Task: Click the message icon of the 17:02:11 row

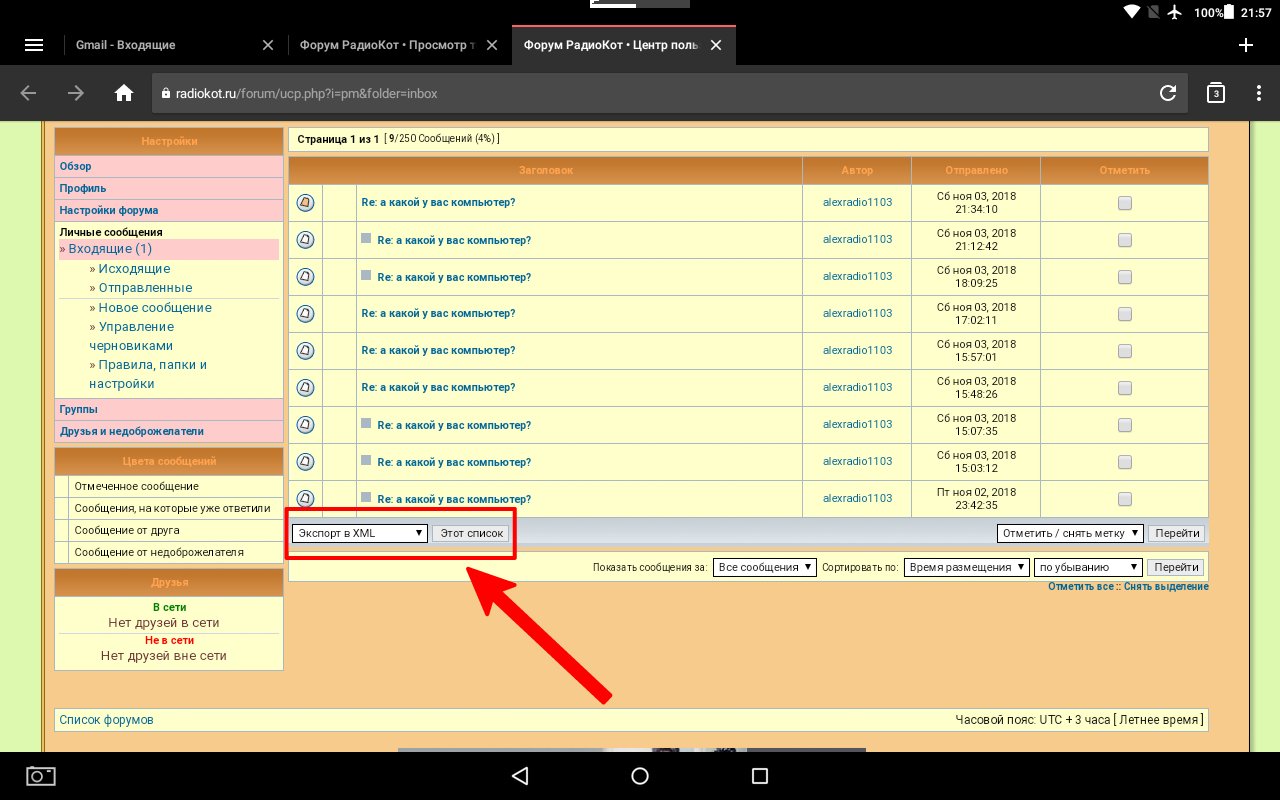Action: (x=306, y=314)
